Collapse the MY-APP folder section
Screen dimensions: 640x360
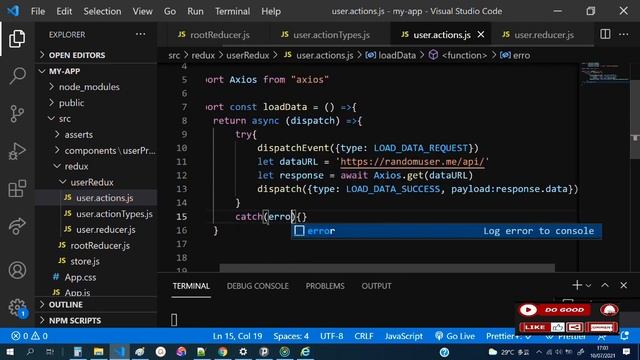pos(64,71)
